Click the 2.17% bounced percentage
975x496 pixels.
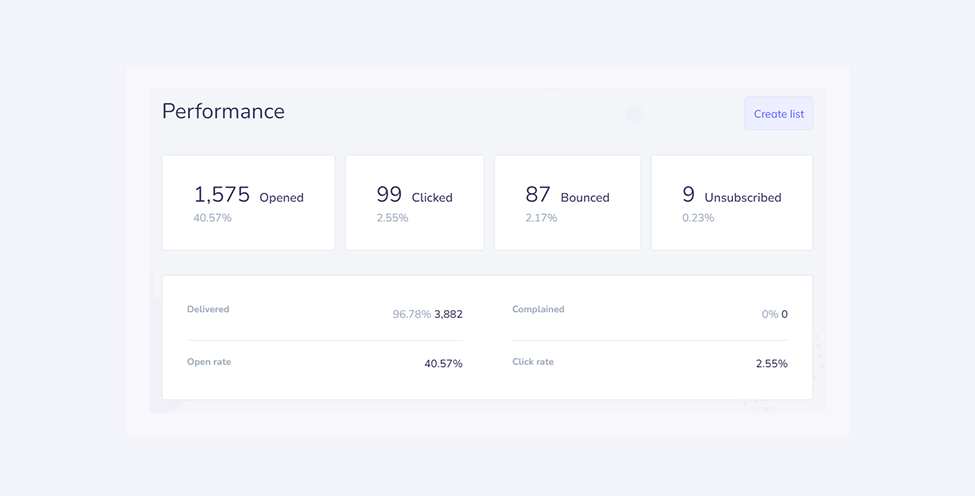coord(541,218)
